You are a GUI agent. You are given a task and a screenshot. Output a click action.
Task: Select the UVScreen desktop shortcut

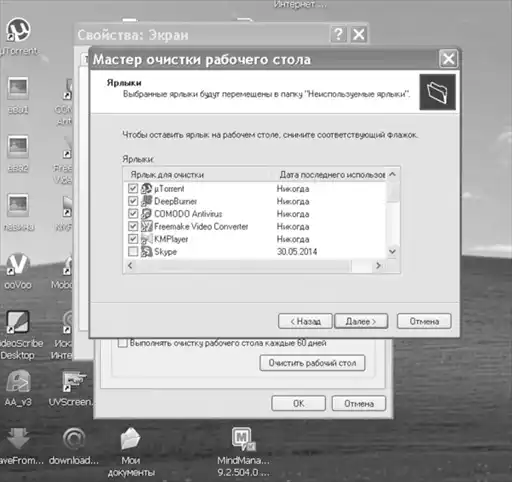[73, 382]
